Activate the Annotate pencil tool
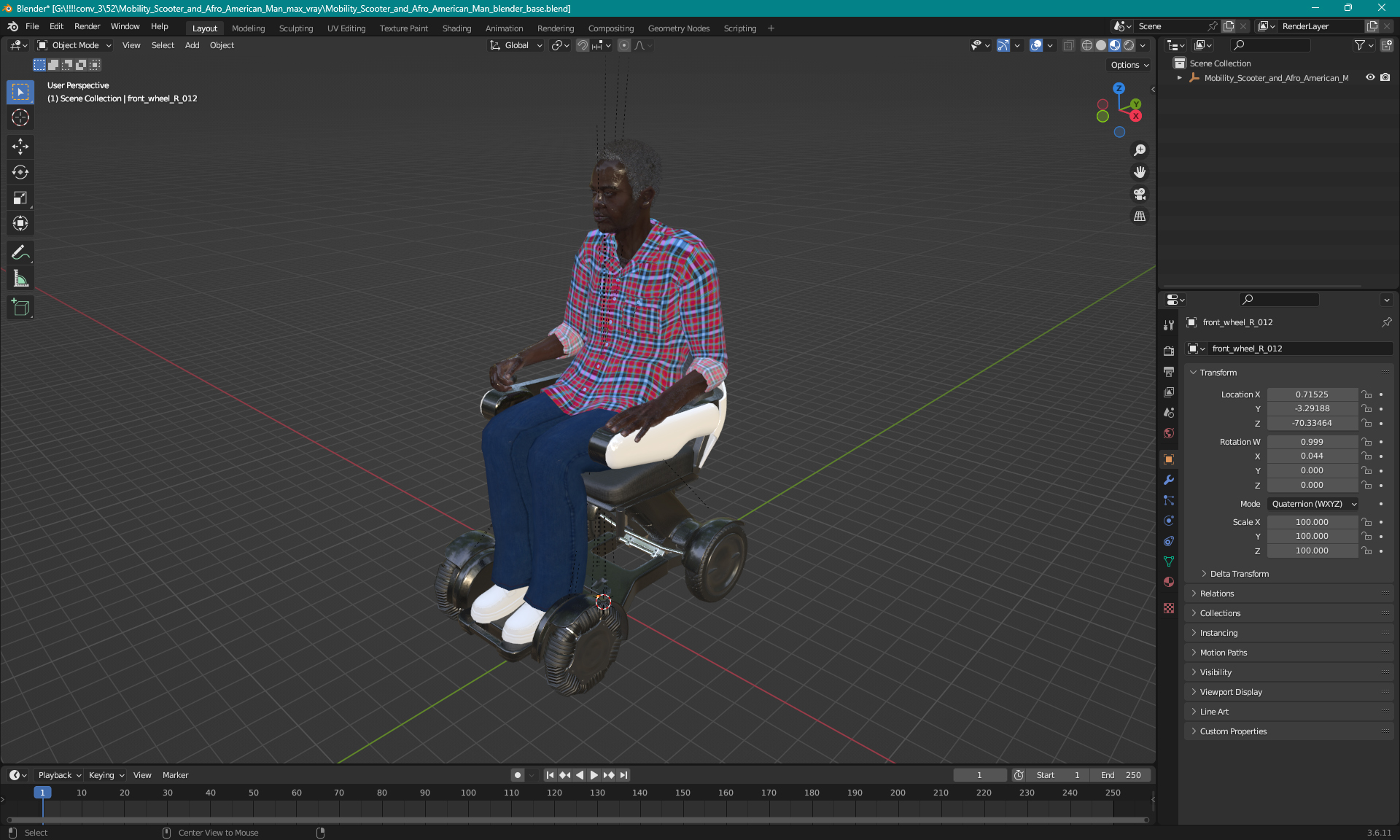The height and width of the screenshot is (840, 1400). 20,253
